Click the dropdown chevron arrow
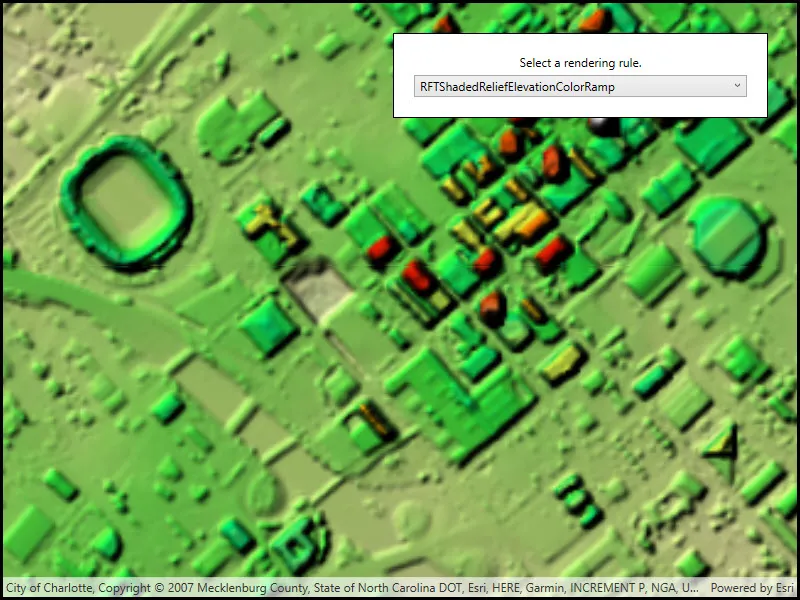Viewport: 800px width, 600px height. [x=737, y=86]
